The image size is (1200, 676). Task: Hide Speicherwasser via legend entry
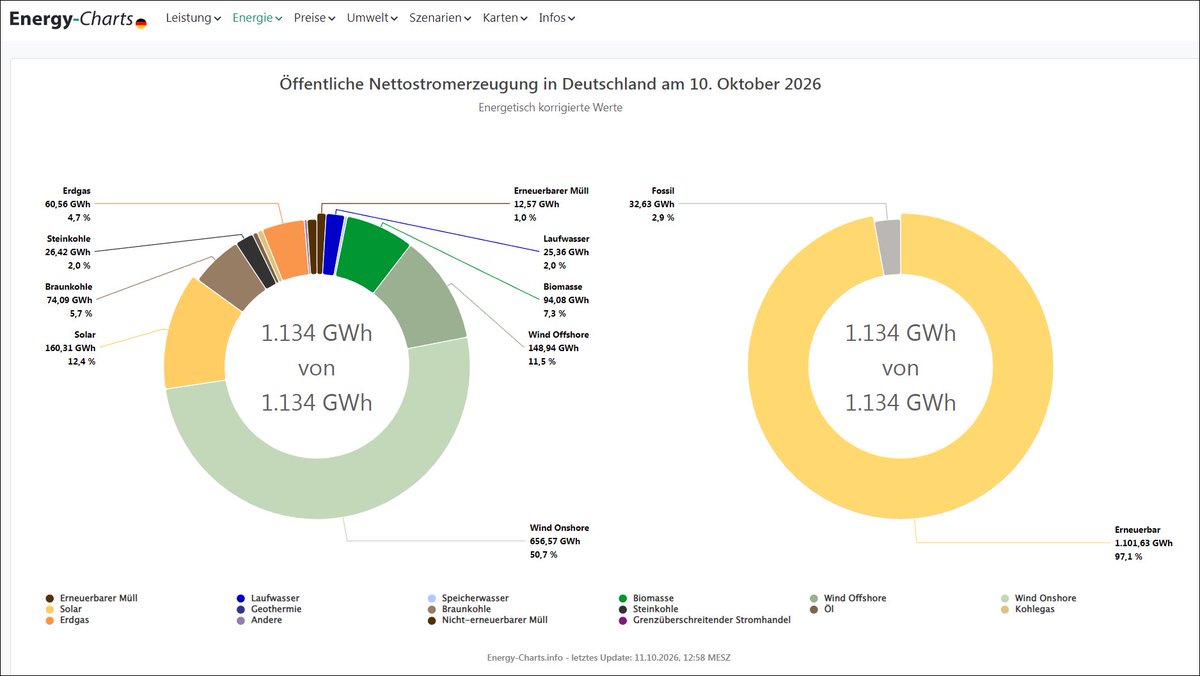coord(468,598)
